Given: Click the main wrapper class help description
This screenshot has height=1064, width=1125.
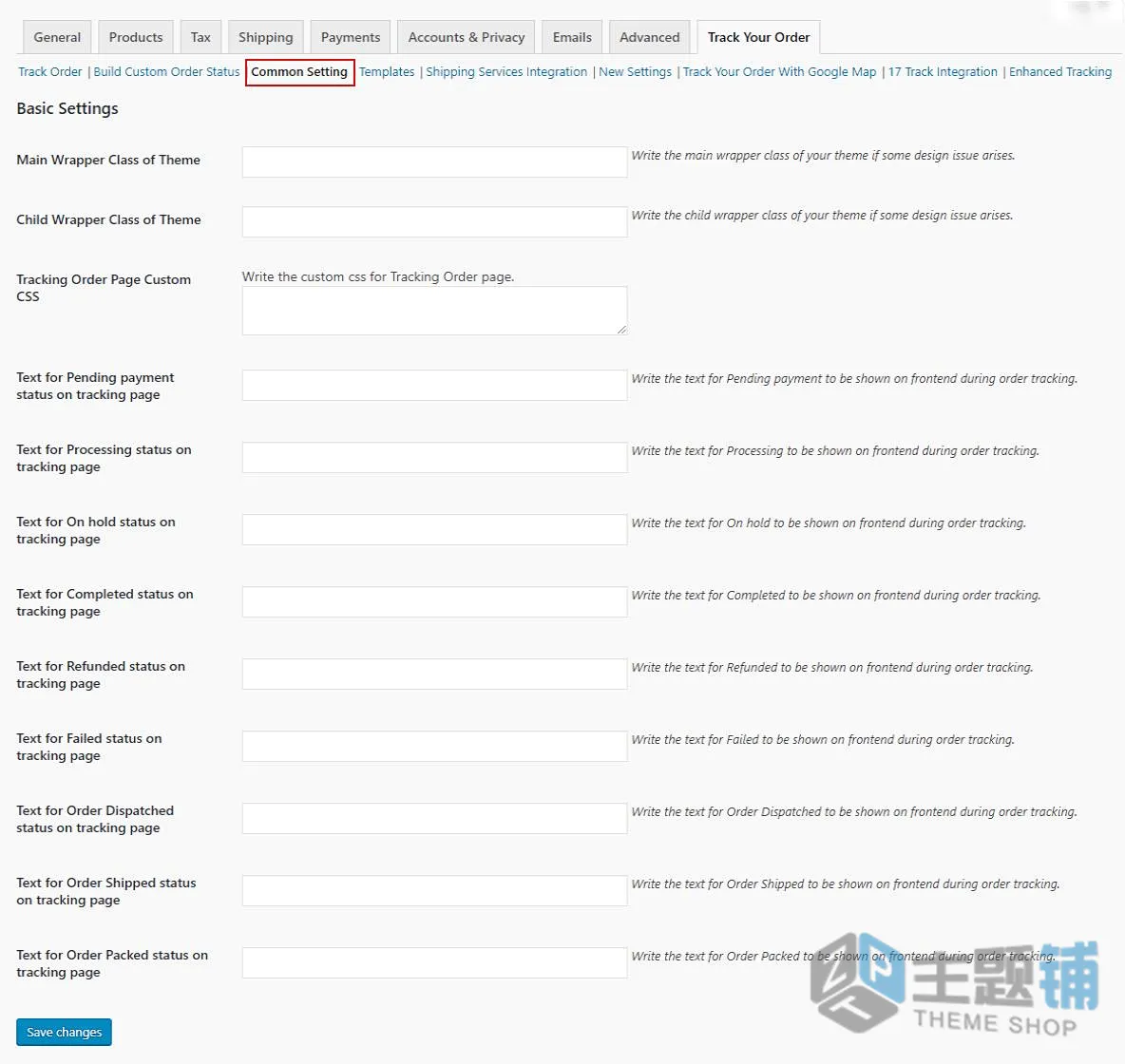Looking at the screenshot, I should pos(823,155).
